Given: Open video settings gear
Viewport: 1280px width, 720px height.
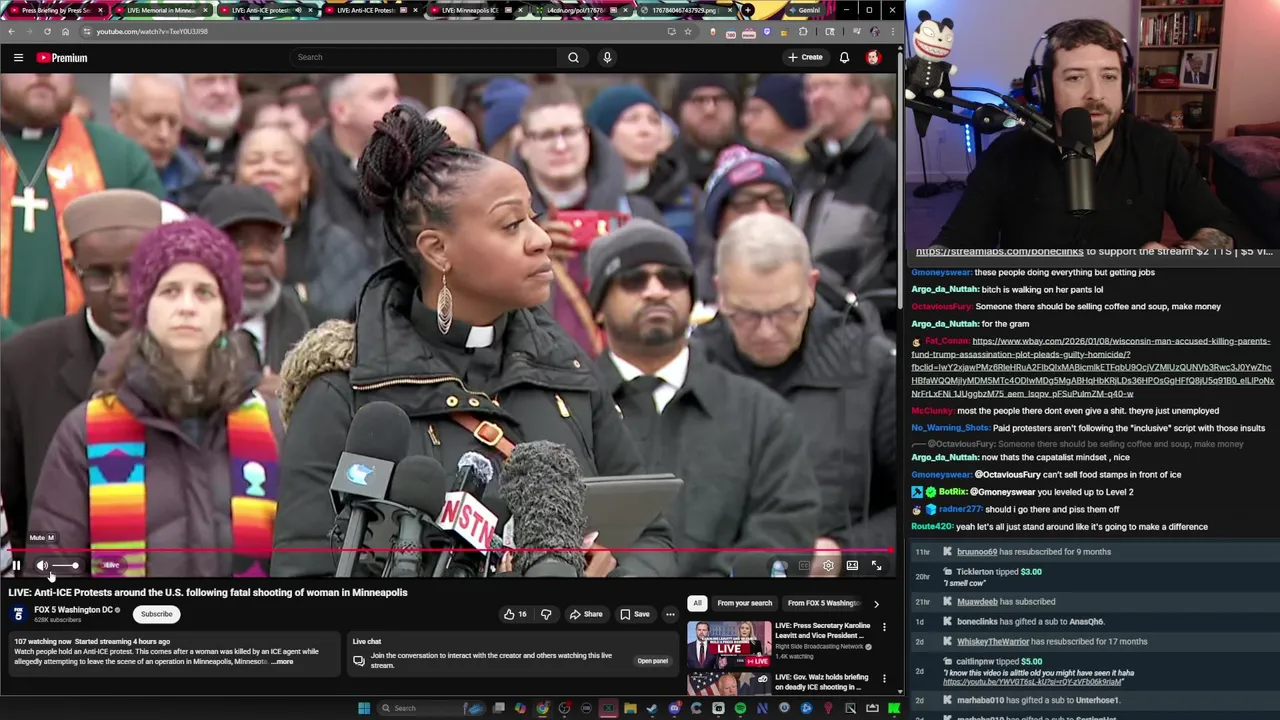Looking at the screenshot, I should point(828,566).
